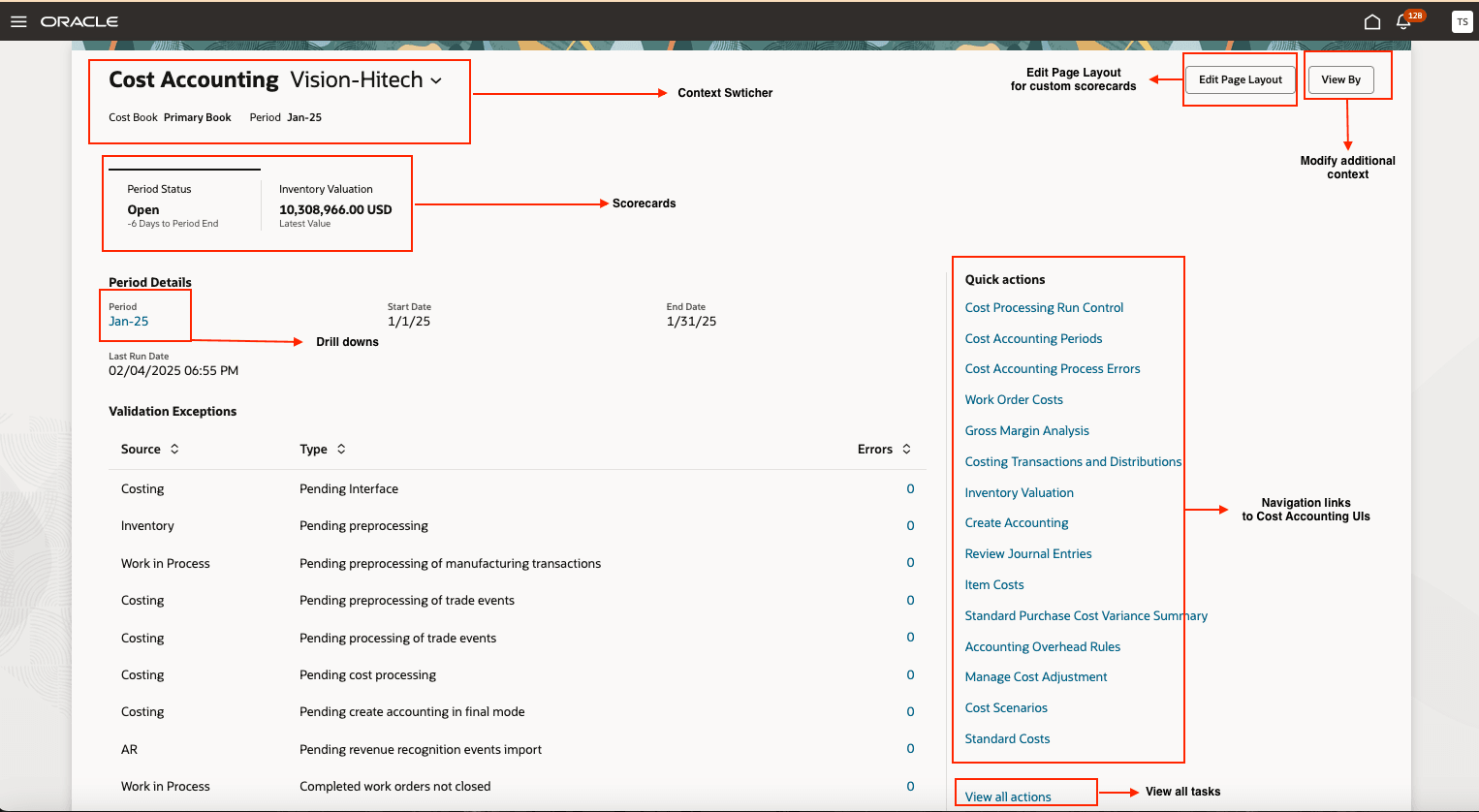Viewport: 1479px width, 812px height.
Task: Open errors for Pending revenue recognition events import
Action: [910, 748]
